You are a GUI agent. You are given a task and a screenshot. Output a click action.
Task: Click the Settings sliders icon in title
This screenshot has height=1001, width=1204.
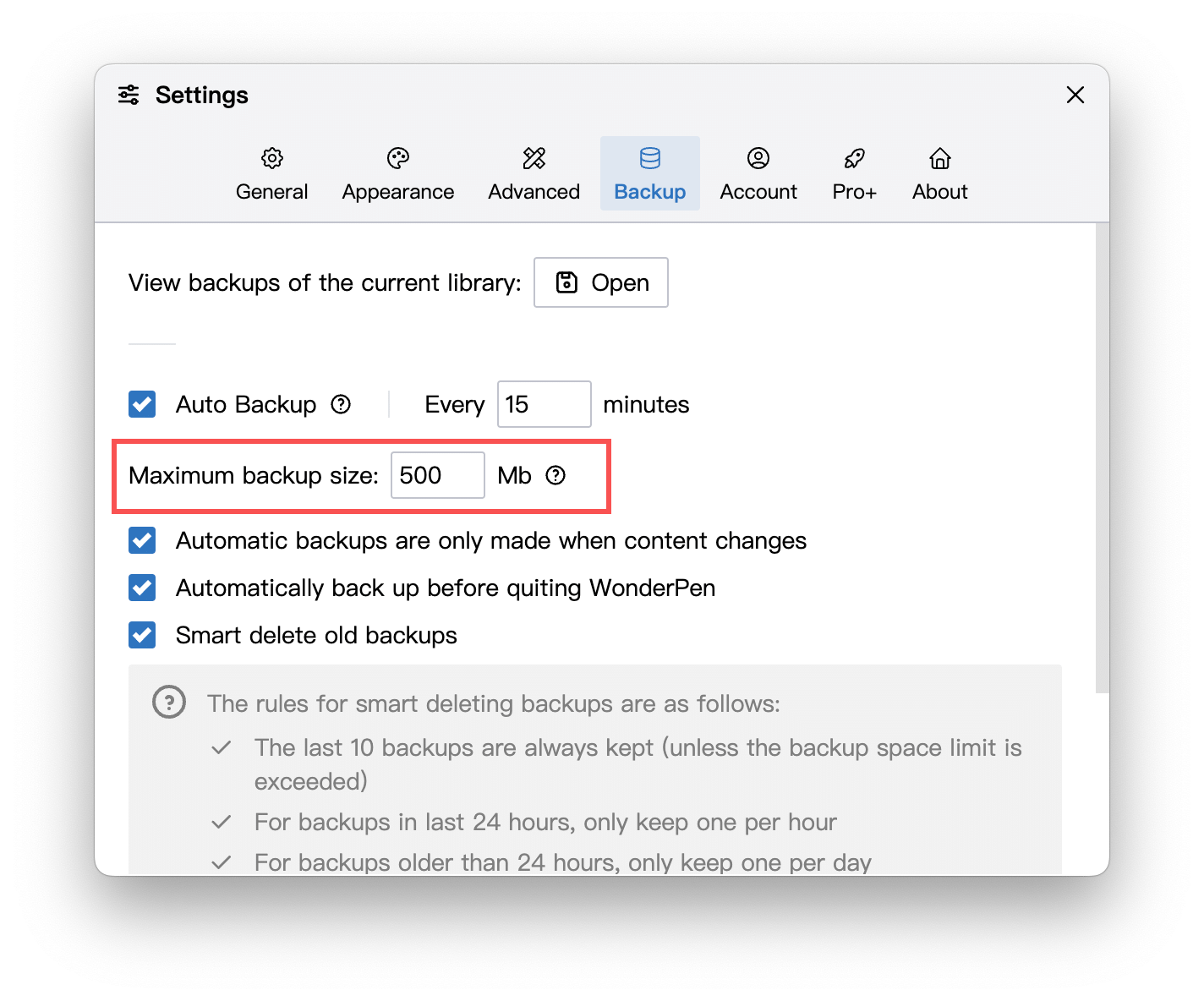tap(129, 95)
